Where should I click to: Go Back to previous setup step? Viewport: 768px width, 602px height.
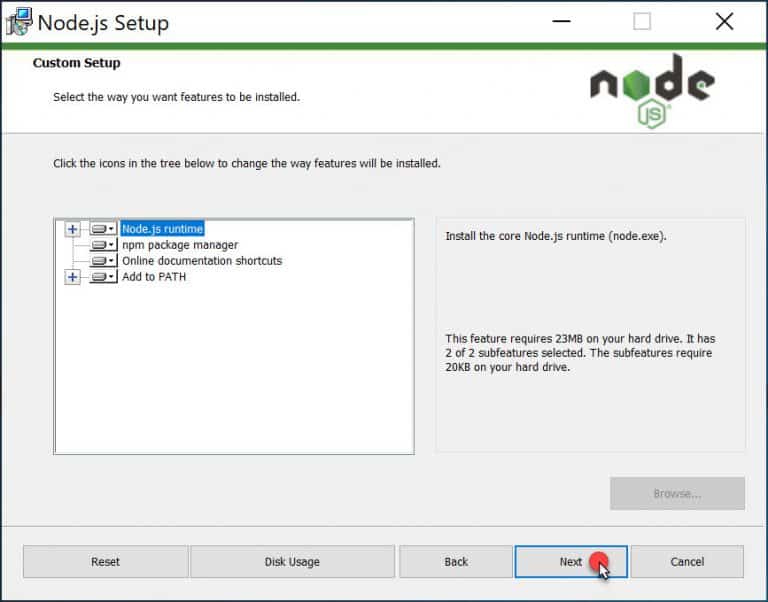pyautogui.click(x=456, y=562)
